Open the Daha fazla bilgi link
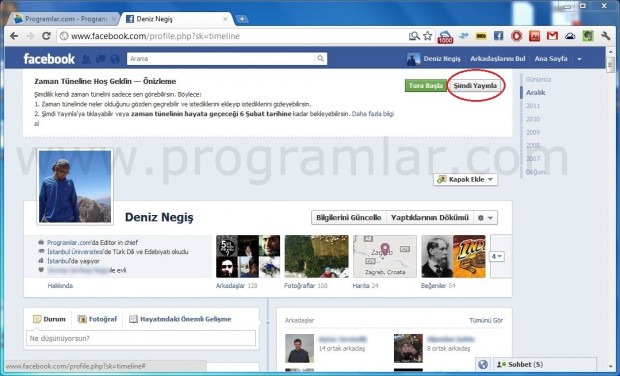The height and width of the screenshot is (376, 620). [x=372, y=114]
